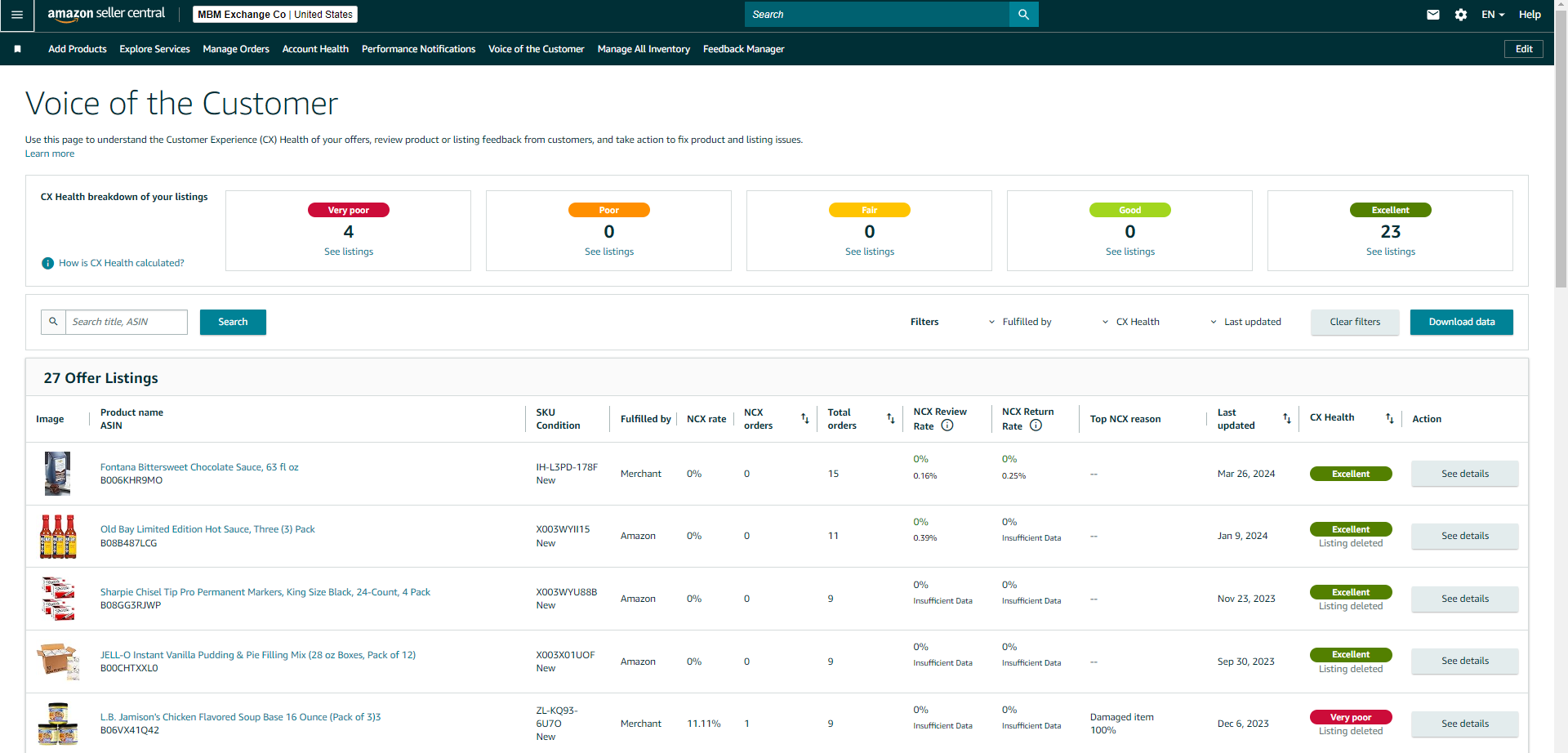Image resolution: width=1568 pixels, height=753 pixels.
Task: Click Fontana Chocolate Sauce product thumbnail
Action: pyautogui.click(x=57, y=474)
